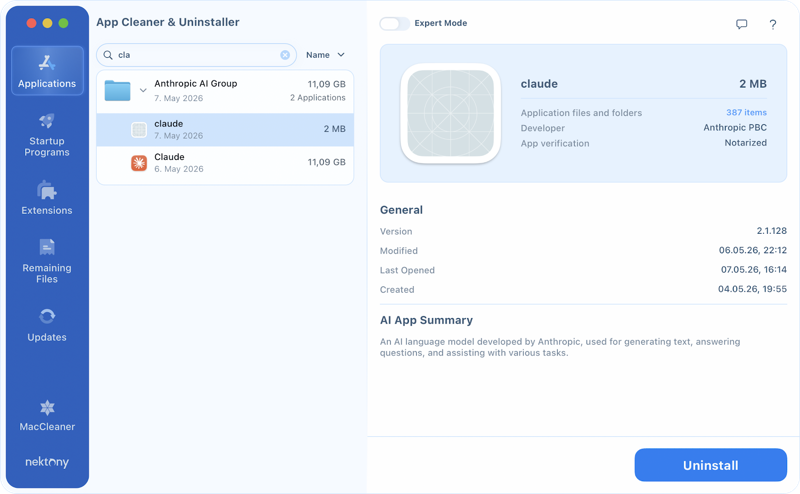Click the App verification label
This screenshot has height=494, width=800.
[x=555, y=143]
